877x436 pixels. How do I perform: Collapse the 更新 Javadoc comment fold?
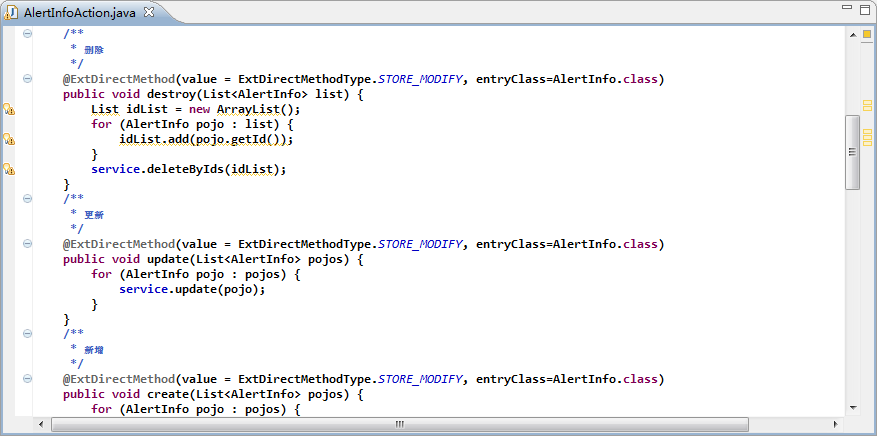pyautogui.click(x=27, y=198)
